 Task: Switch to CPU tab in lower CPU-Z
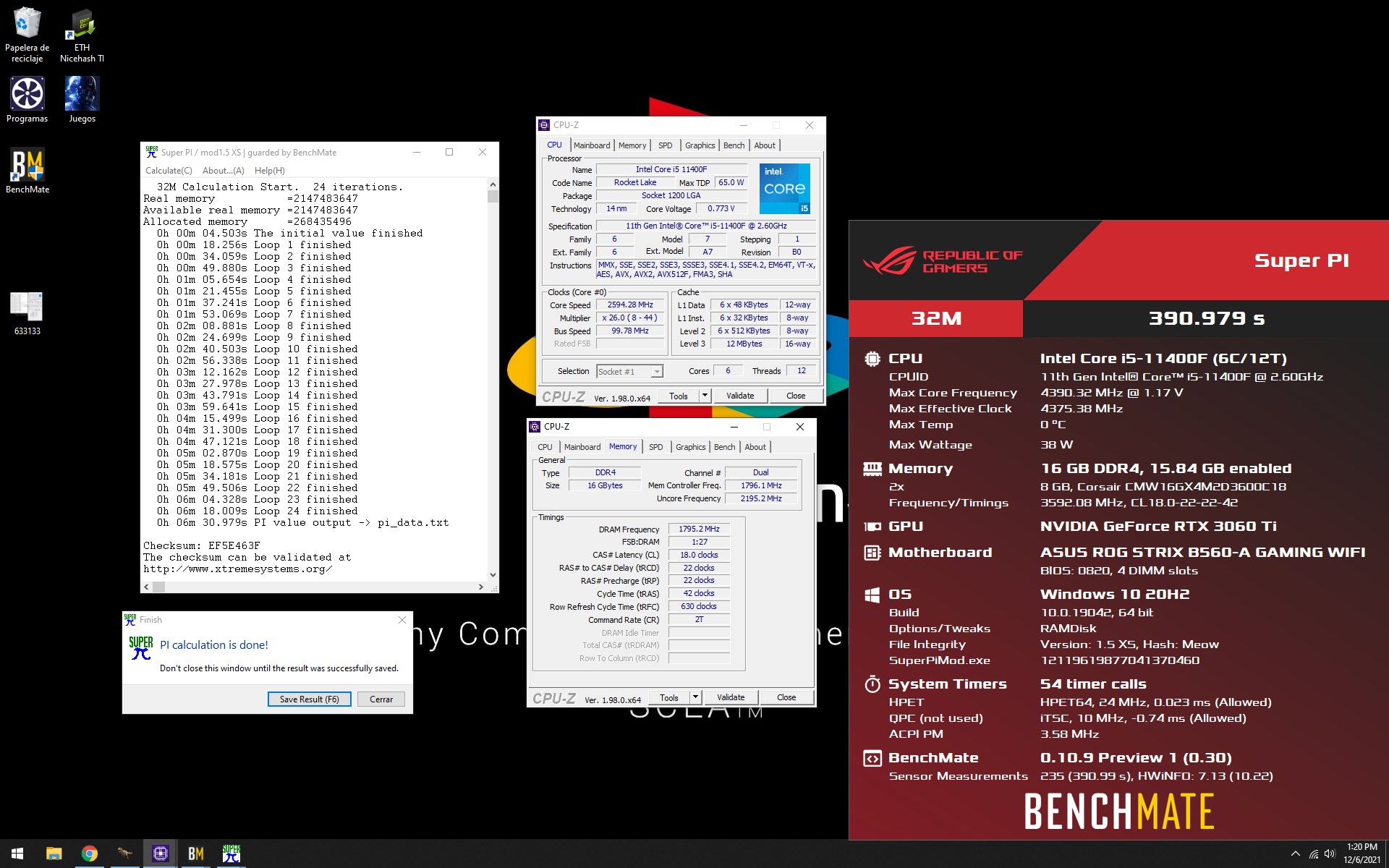click(x=545, y=447)
